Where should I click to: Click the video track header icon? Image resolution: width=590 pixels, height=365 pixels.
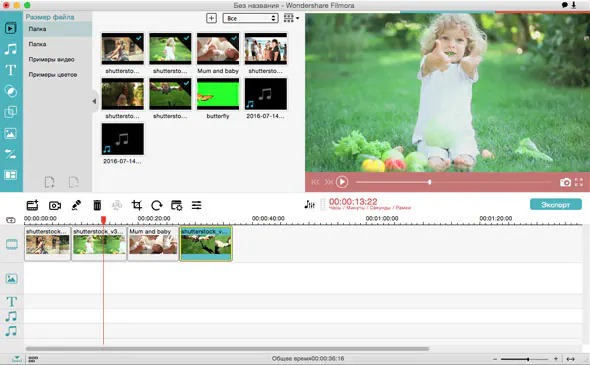click(12, 244)
